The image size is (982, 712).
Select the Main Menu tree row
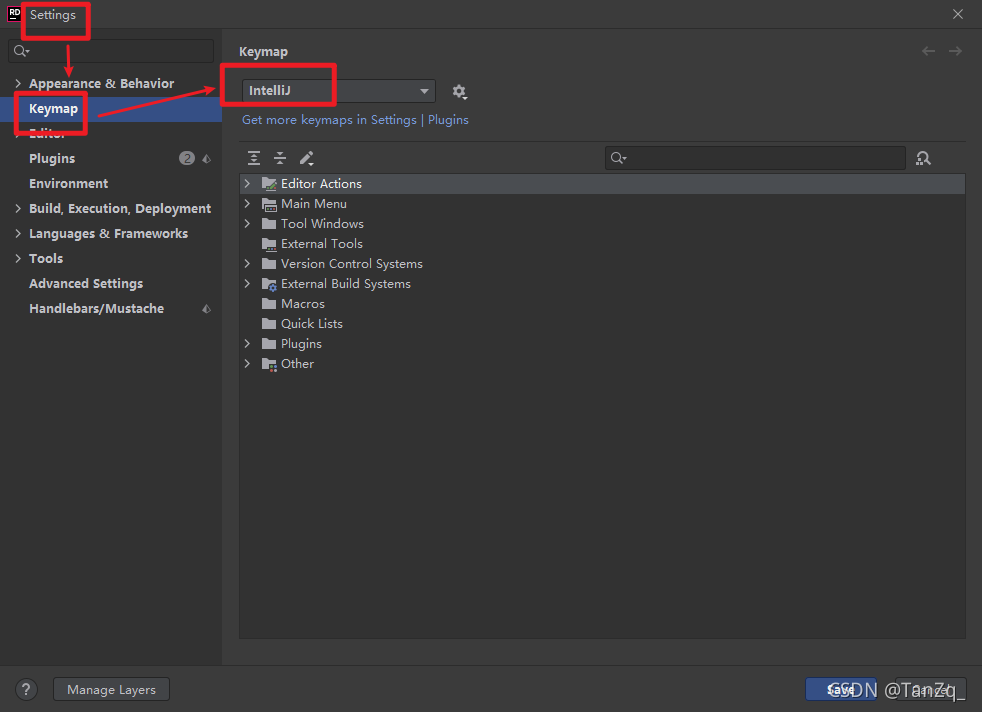pyautogui.click(x=602, y=204)
